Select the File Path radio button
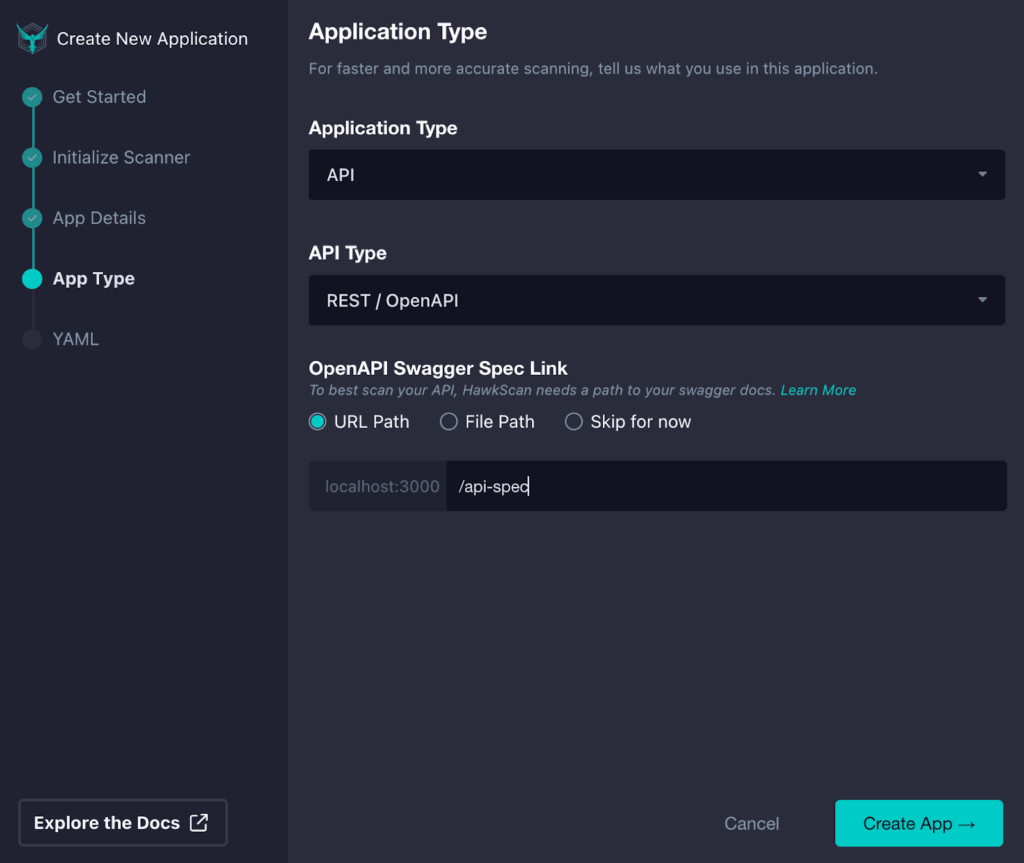 click(448, 422)
